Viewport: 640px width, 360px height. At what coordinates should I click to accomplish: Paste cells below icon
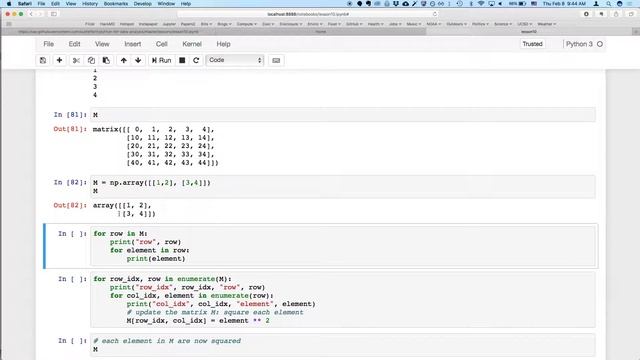pos(106,60)
